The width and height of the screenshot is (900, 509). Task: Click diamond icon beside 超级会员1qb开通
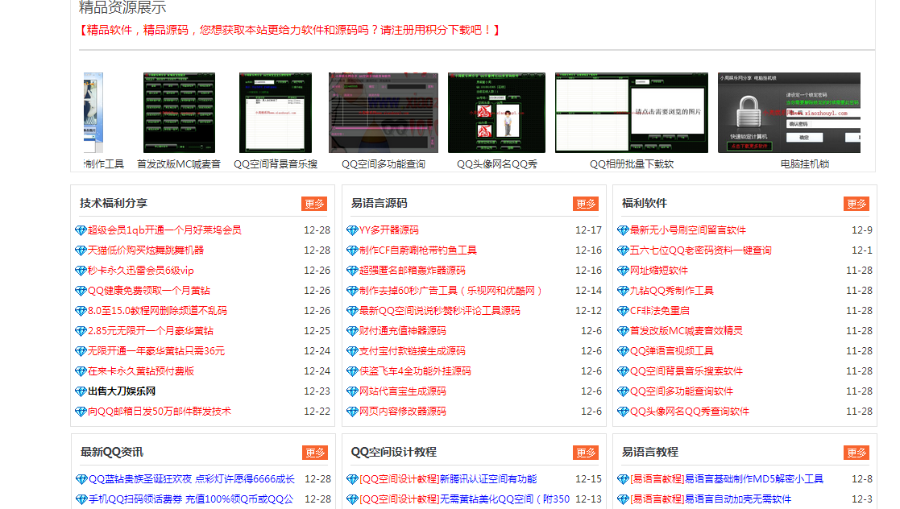[x=81, y=230]
